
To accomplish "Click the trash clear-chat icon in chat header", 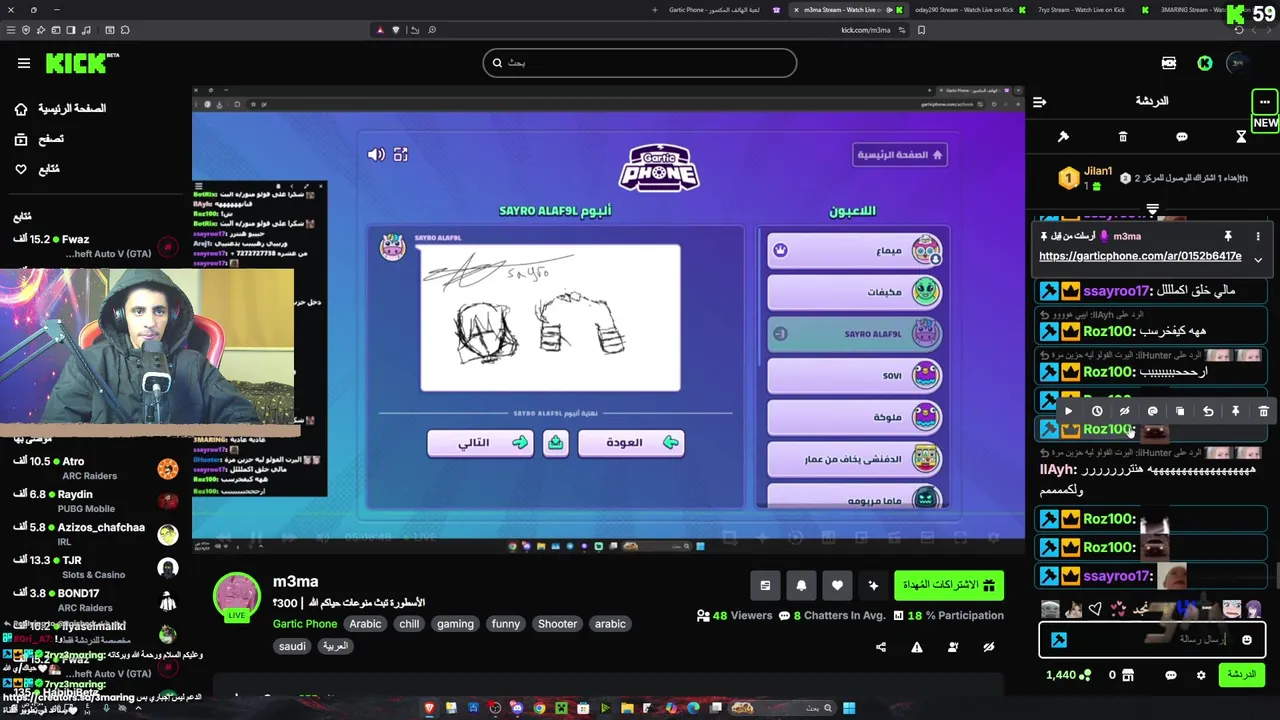I will [x=1123, y=137].
